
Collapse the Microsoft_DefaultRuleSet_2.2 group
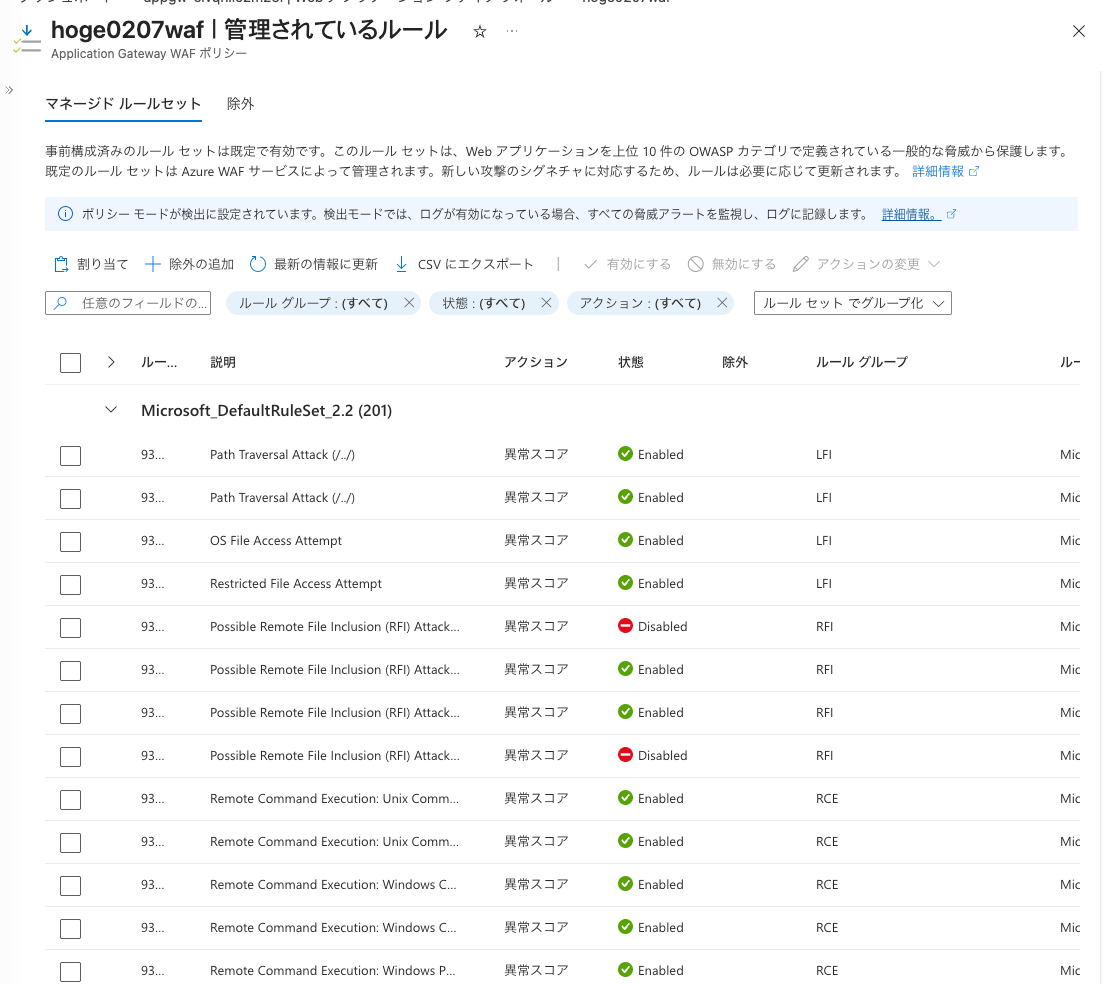[112, 410]
